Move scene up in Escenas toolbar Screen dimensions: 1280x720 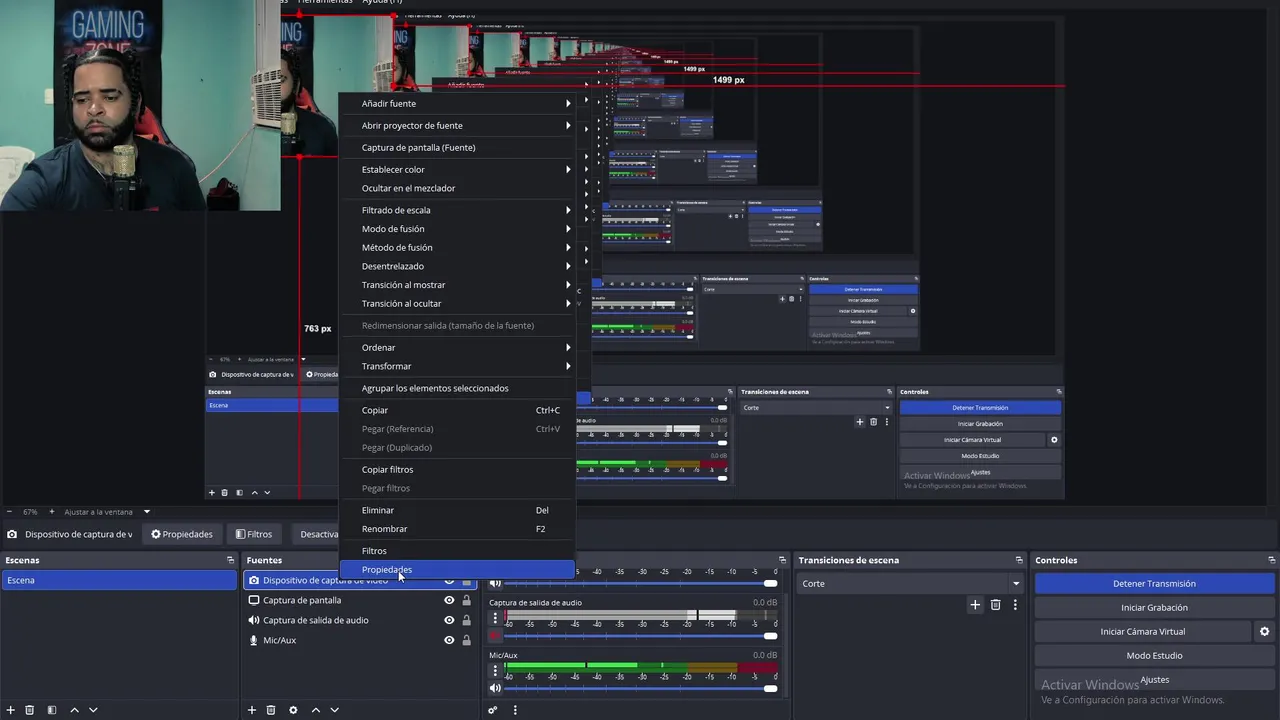click(74, 710)
